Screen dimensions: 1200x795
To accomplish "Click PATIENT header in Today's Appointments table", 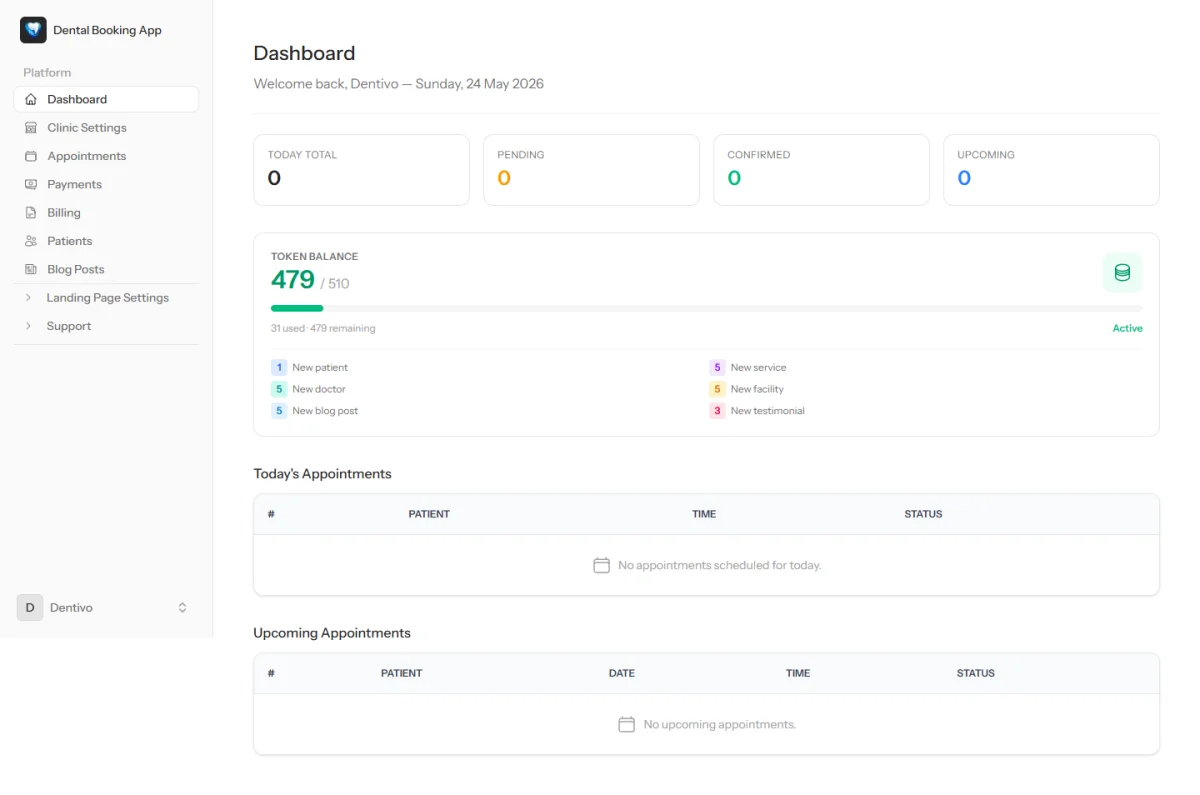I will click(429, 514).
